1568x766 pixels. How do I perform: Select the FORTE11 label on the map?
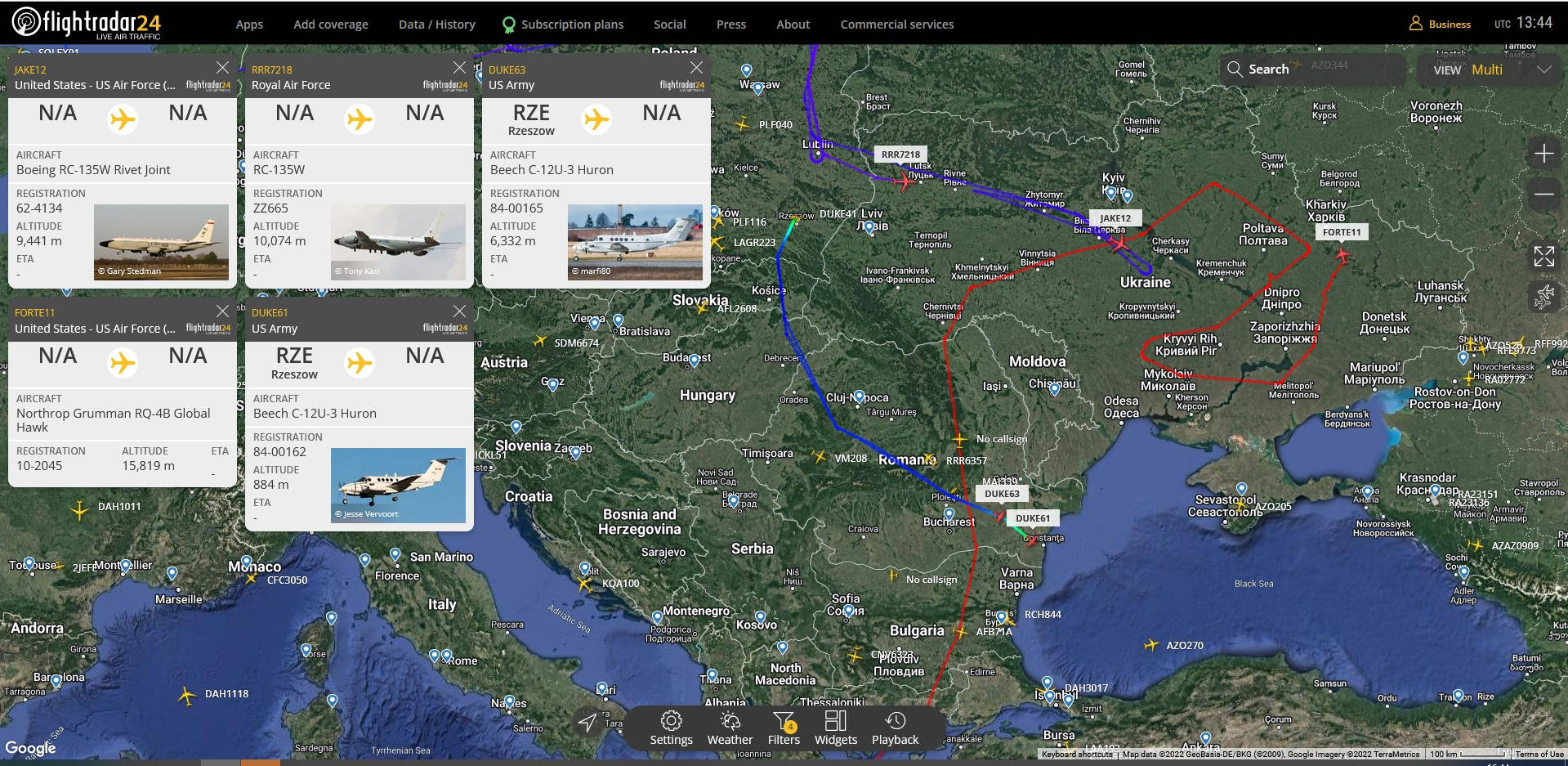tap(1342, 232)
